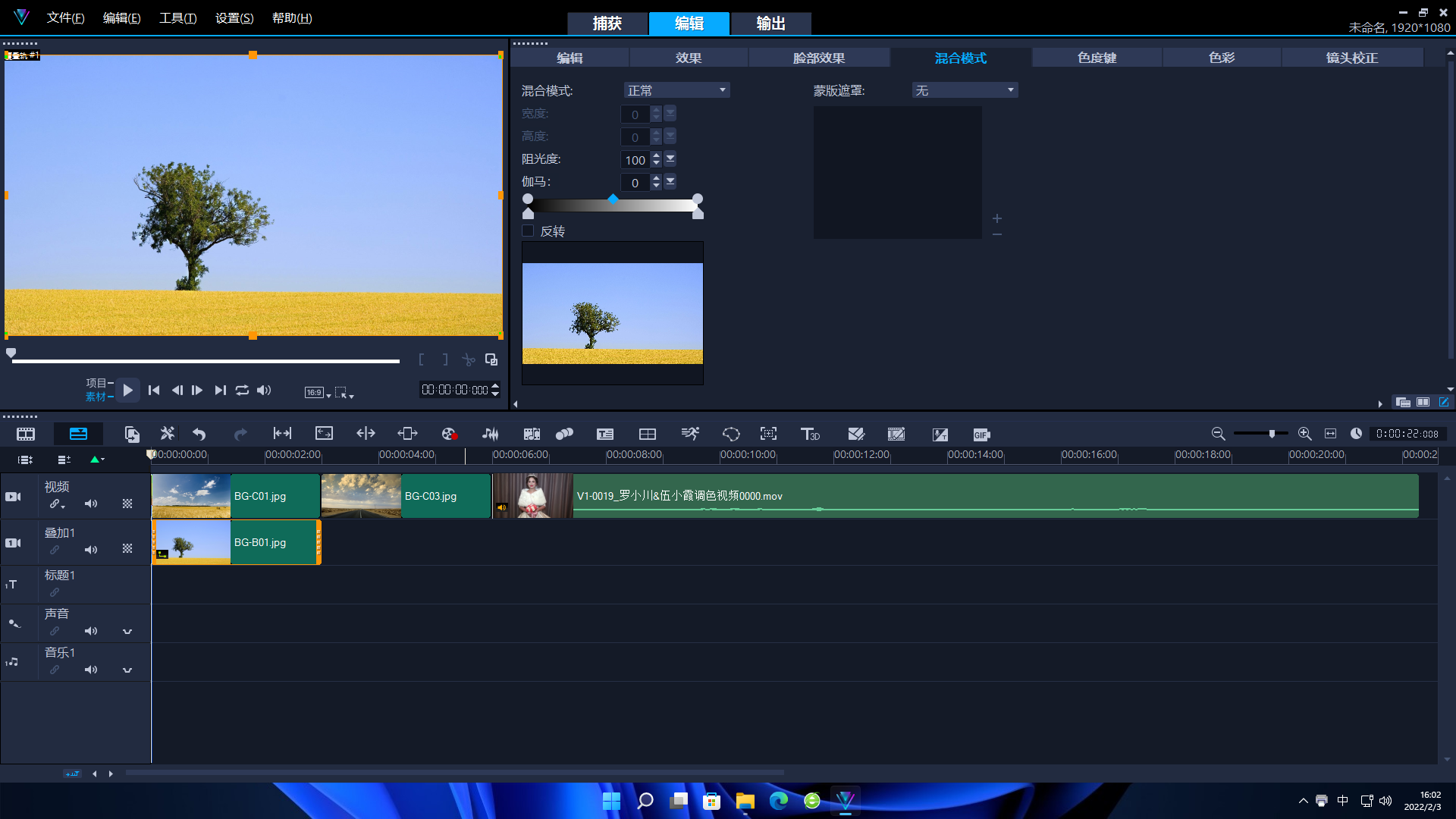
Task: Open the 16:9 aspect ratio dropdown
Action: [x=318, y=392]
